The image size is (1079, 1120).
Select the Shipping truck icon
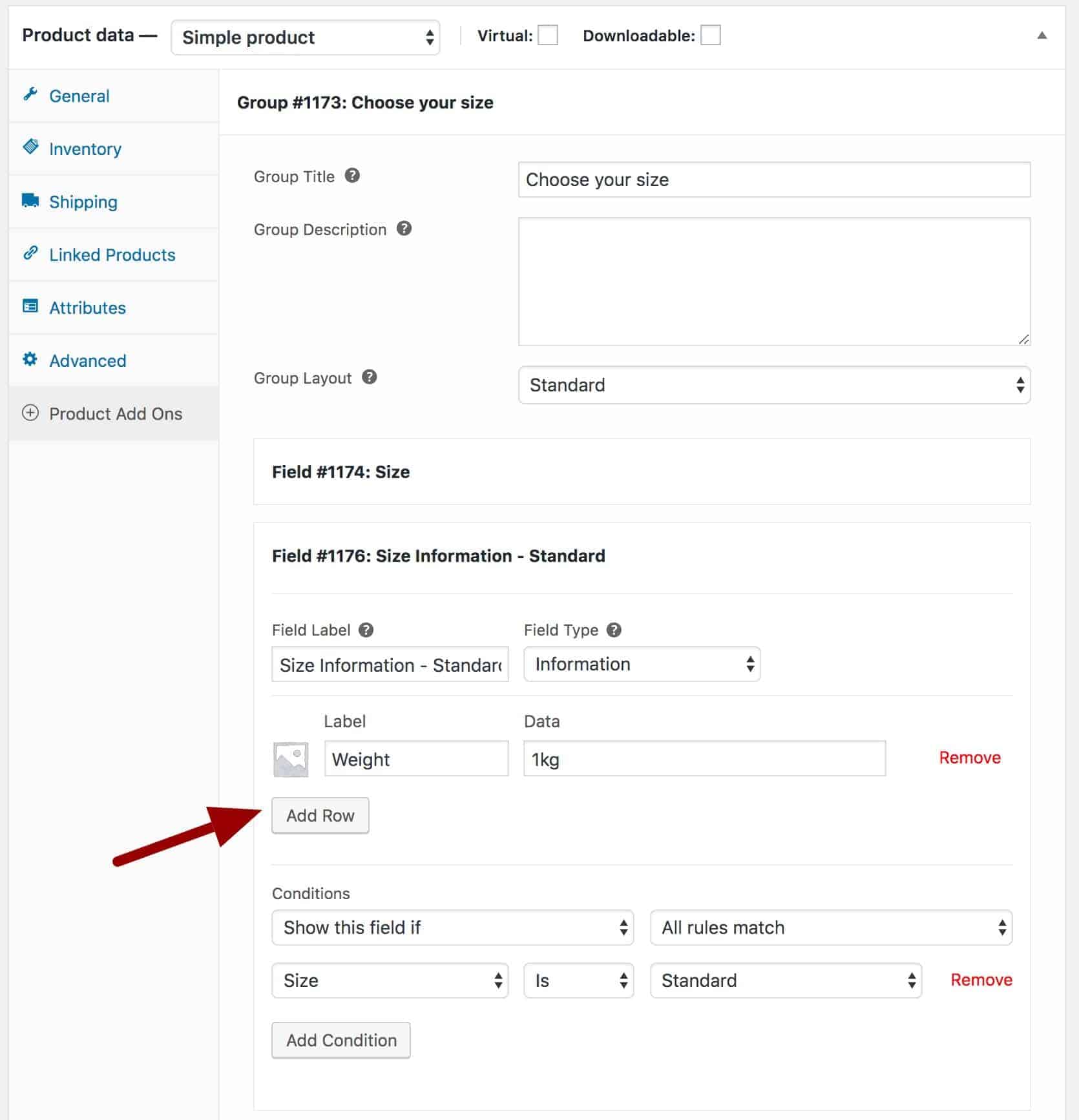pyautogui.click(x=30, y=201)
